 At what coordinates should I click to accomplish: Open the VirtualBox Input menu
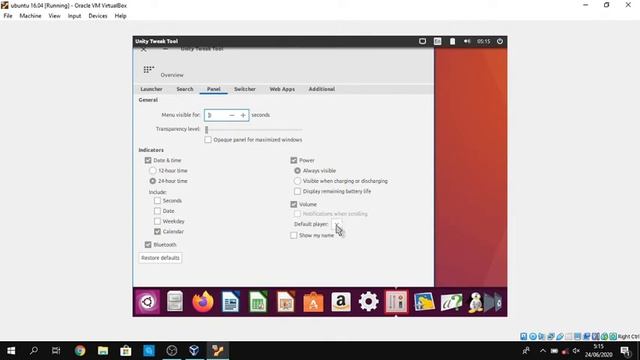pyautogui.click(x=74, y=16)
